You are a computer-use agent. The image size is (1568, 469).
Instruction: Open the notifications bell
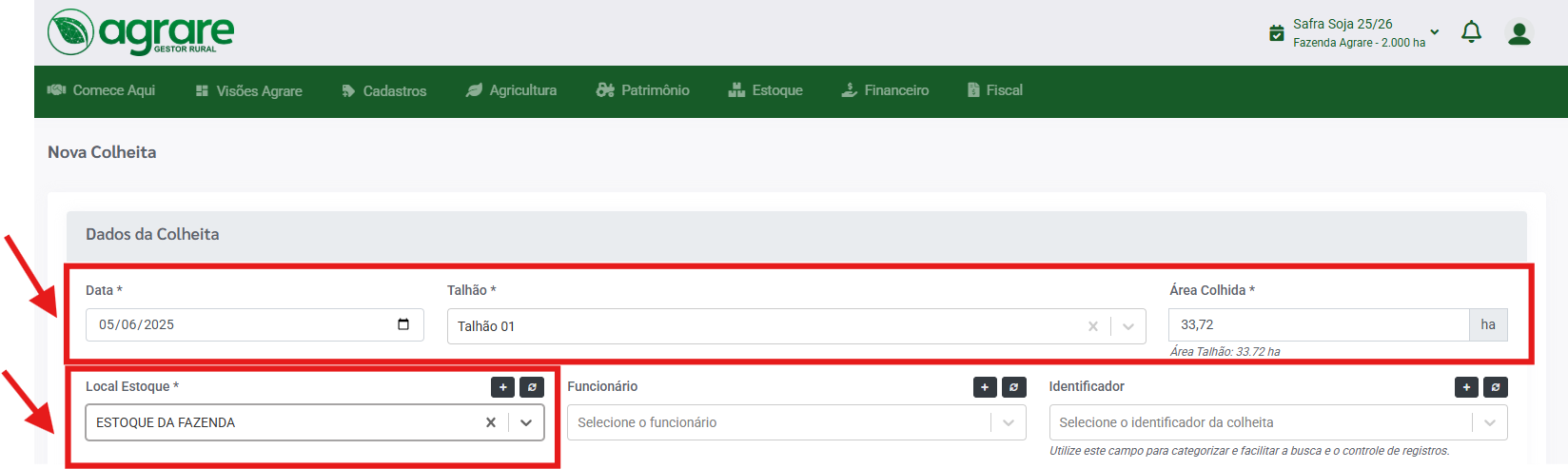click(x=1471, y=32)
